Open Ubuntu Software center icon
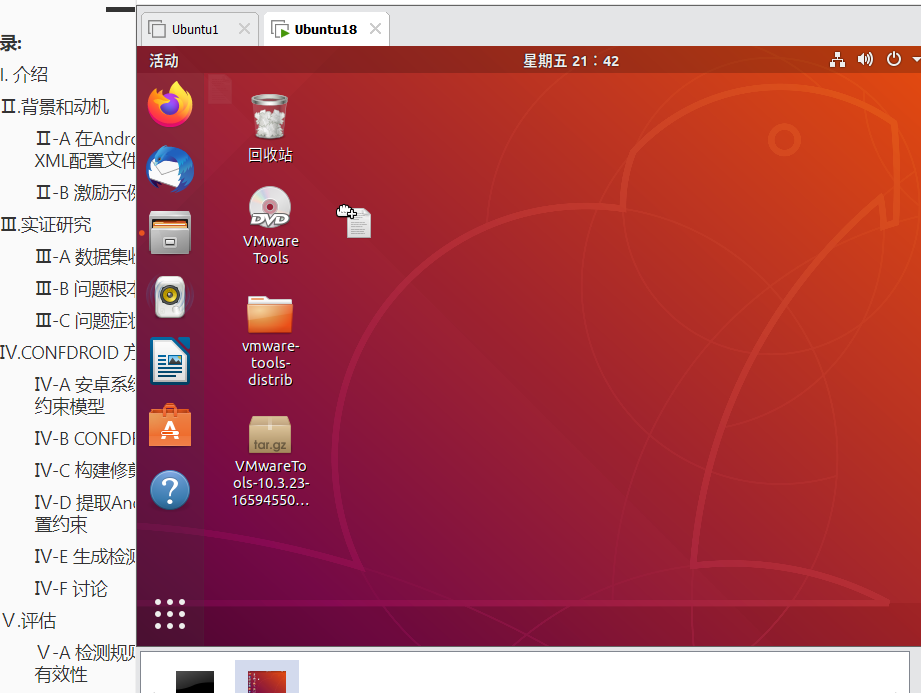The image size is (921, 693). [x=170, y=425]
